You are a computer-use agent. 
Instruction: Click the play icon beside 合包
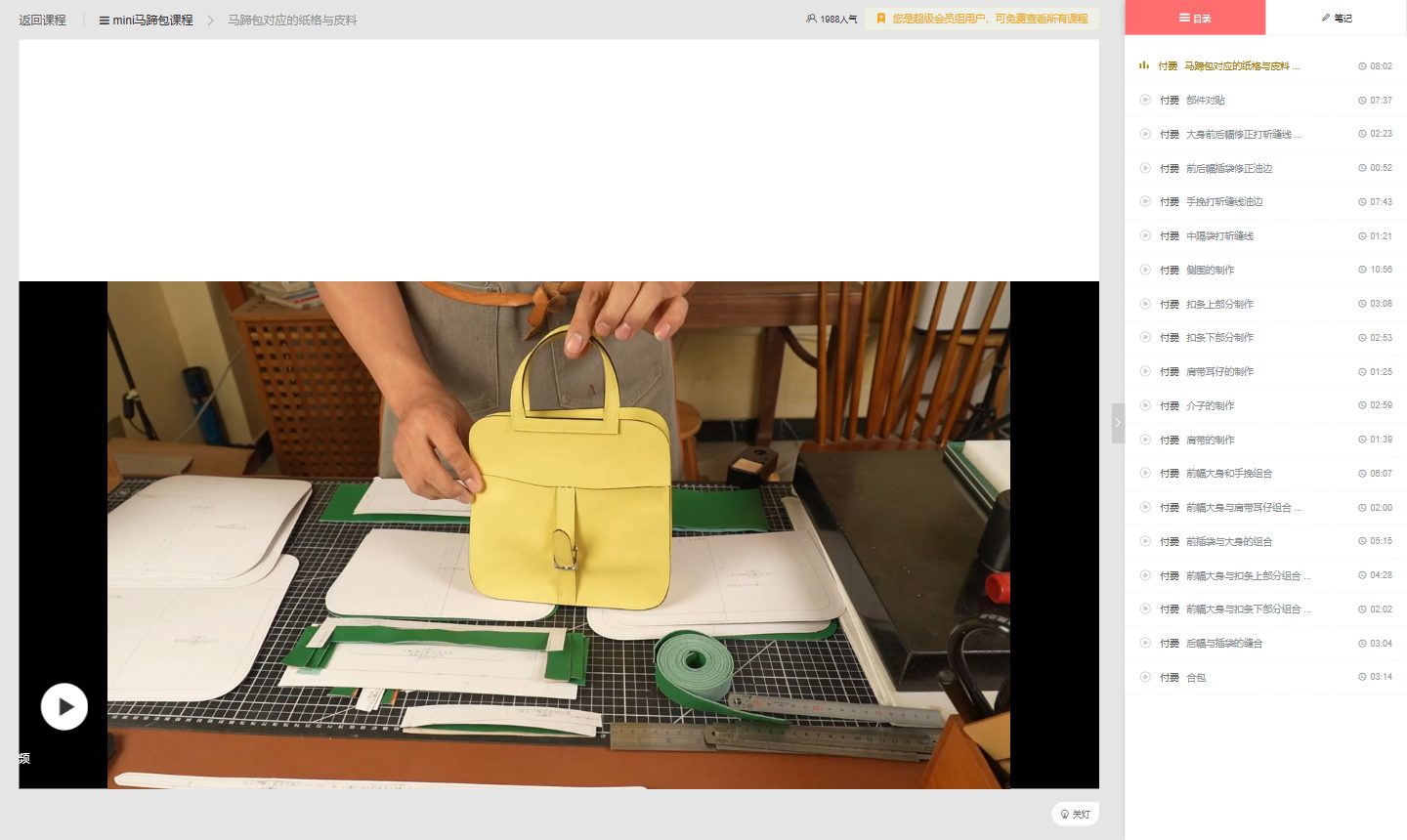point(1145,677)
